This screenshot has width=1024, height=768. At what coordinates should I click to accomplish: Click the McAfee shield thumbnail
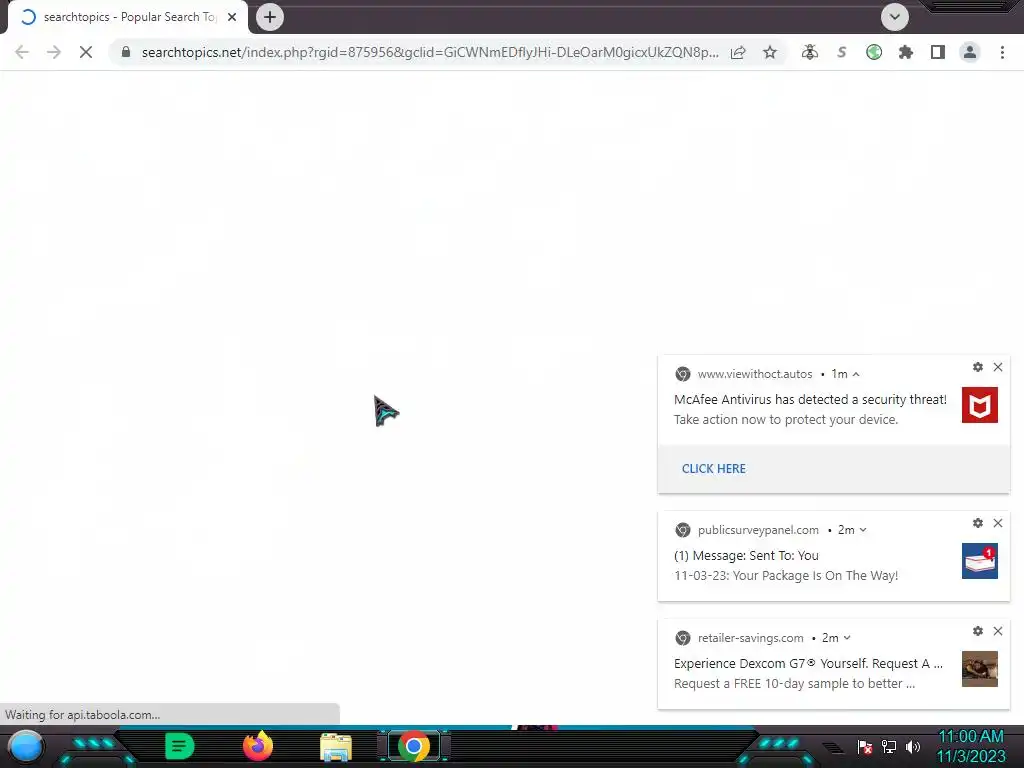tap(980, 405)
